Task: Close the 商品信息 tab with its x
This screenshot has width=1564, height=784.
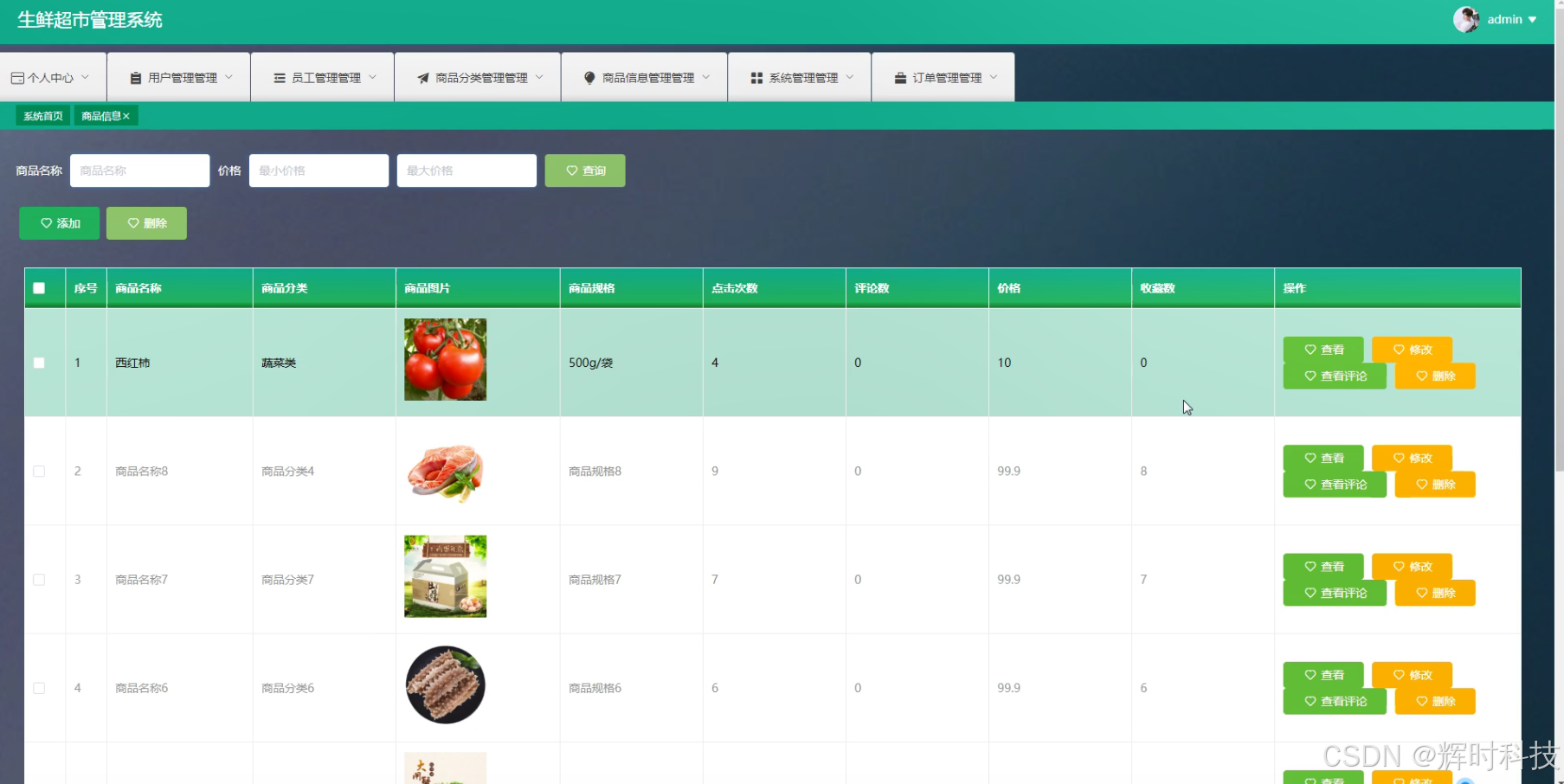Action: [x=126, y=116]
